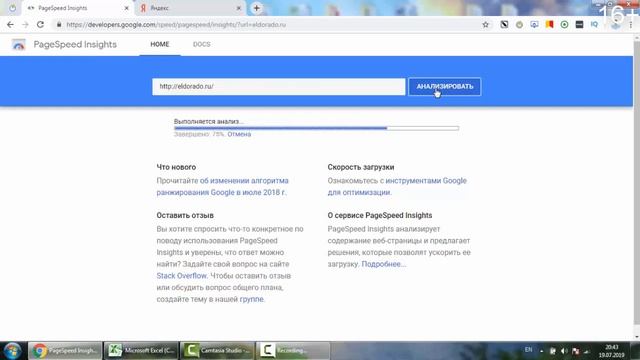The height and width of the screenshot is (360, 640).
Task: Close the PageSpeed Insights tab
Action: coord(127,8)
